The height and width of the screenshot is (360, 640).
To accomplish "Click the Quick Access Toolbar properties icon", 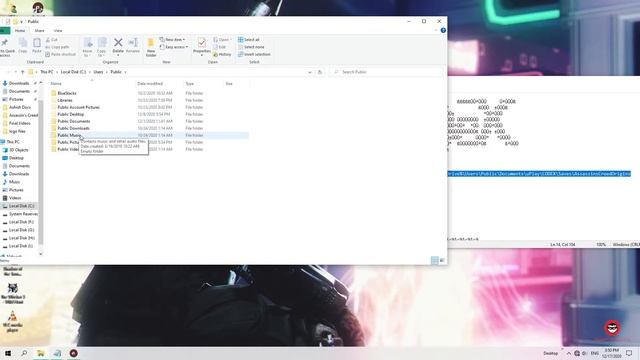I will coord(8,21).
